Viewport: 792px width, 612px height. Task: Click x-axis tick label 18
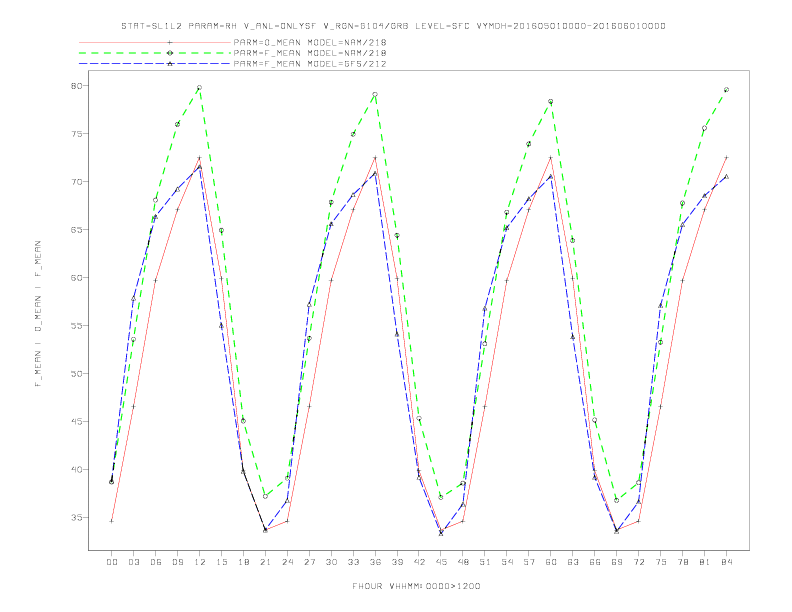pos(243,562)
